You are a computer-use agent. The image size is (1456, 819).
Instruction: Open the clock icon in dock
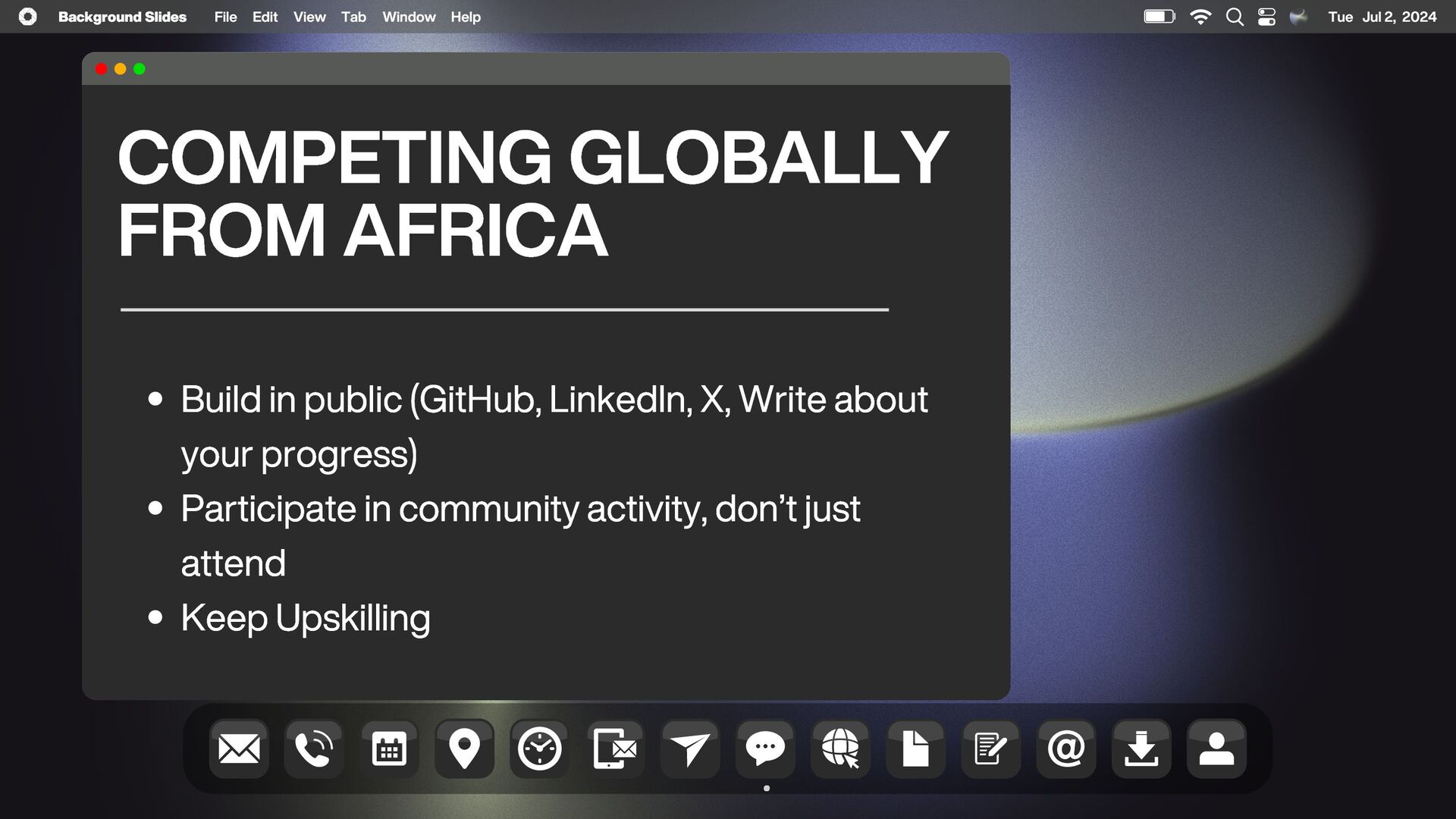click(x=539, y=749)
